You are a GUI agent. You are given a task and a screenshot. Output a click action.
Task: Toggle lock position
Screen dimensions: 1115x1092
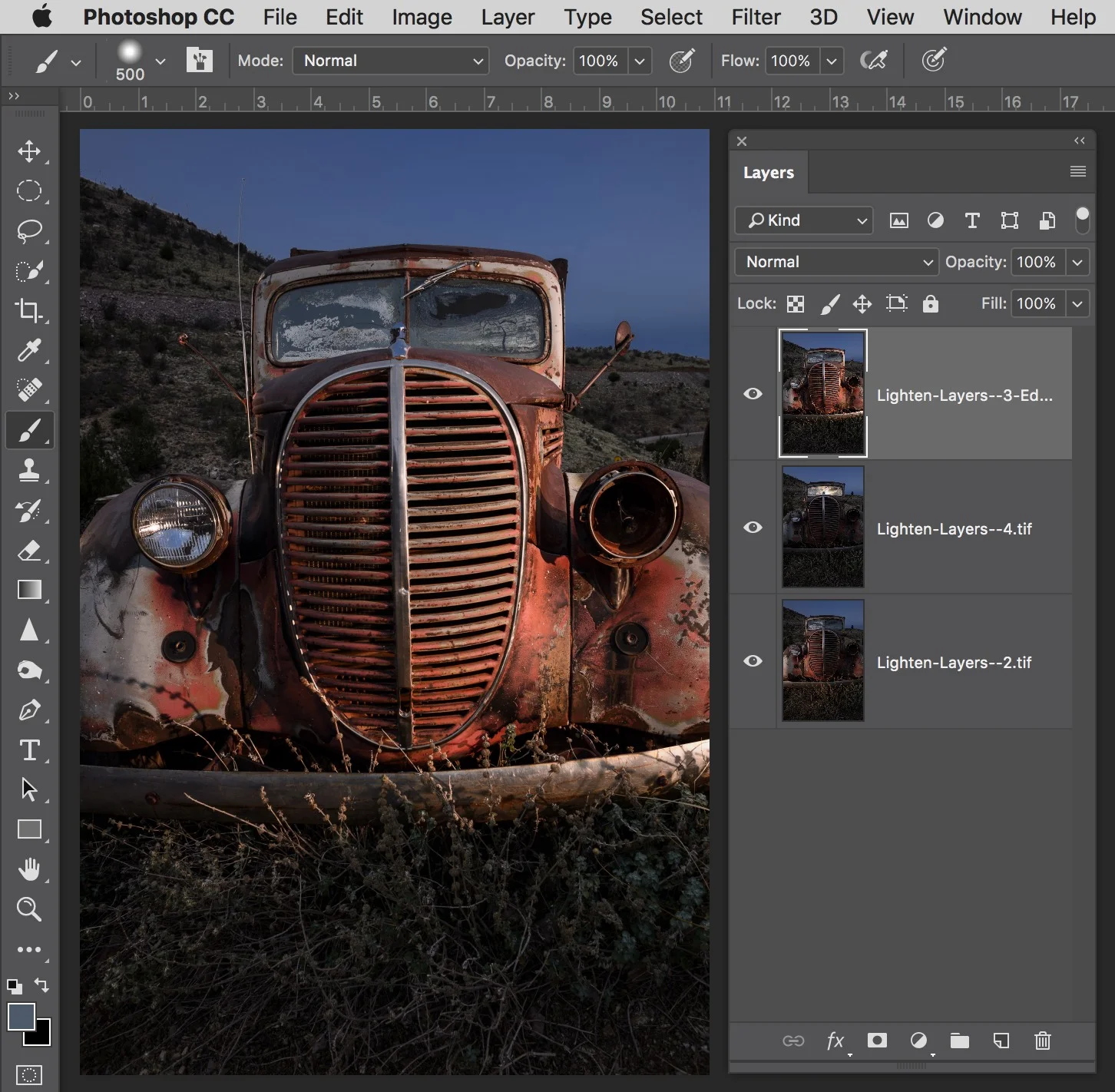point(862,304)
